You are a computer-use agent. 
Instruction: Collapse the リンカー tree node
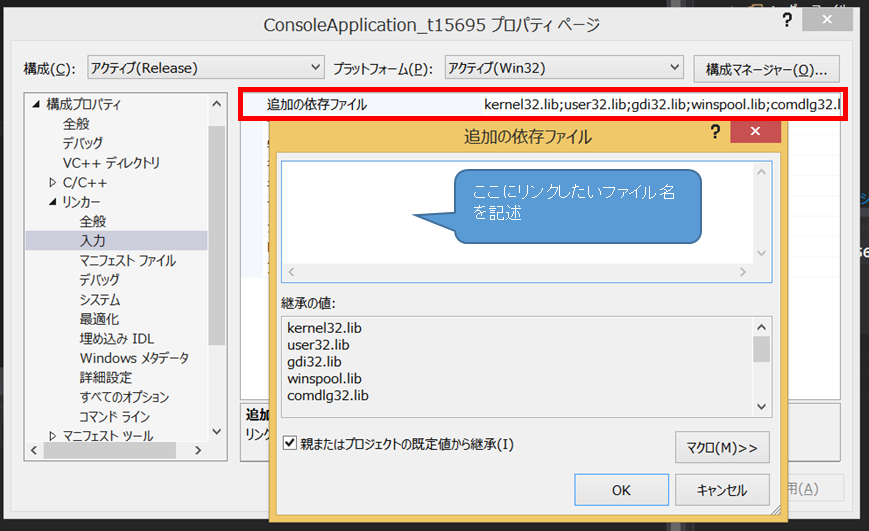[x=53, y=202]
